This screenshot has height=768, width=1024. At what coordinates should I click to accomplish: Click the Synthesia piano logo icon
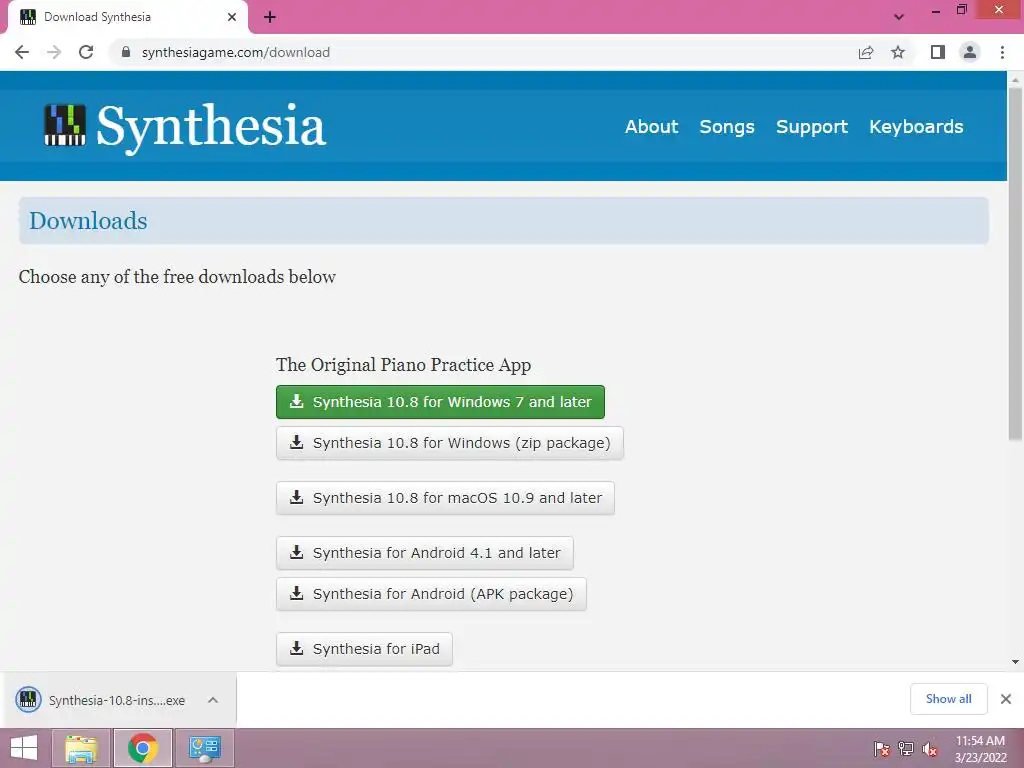65,125
